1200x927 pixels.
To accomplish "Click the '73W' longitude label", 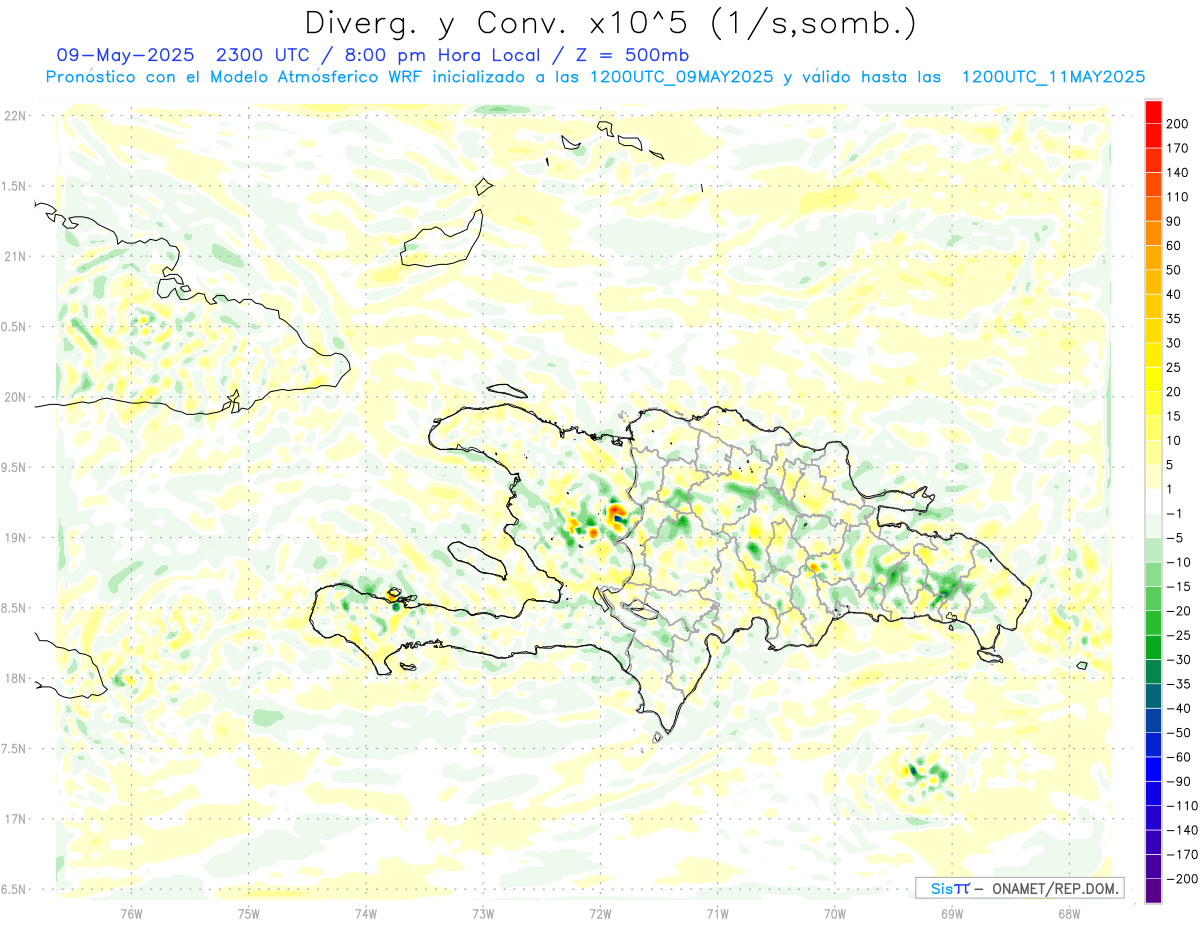I will tap(483, 913).
